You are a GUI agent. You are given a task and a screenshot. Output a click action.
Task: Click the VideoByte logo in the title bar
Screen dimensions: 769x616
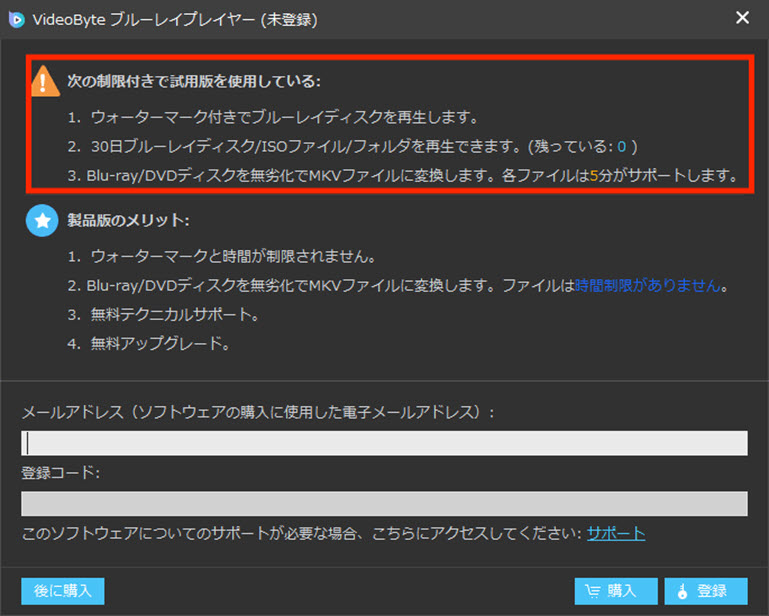pyautogui.click(x=16, y=18)
